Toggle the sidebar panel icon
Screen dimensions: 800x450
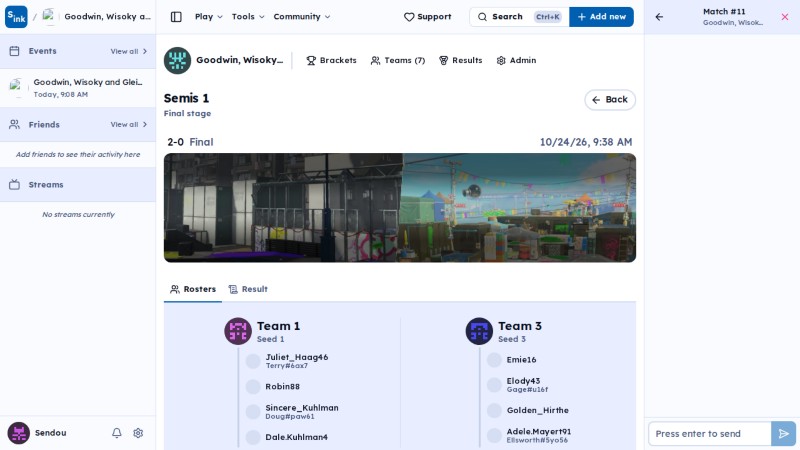tap(176, 17)
